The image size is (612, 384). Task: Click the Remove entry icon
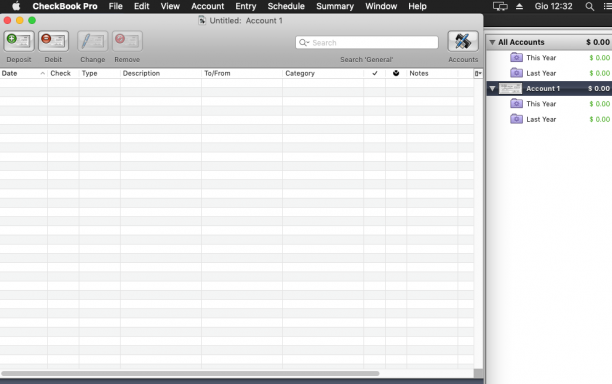click(127, 41)
